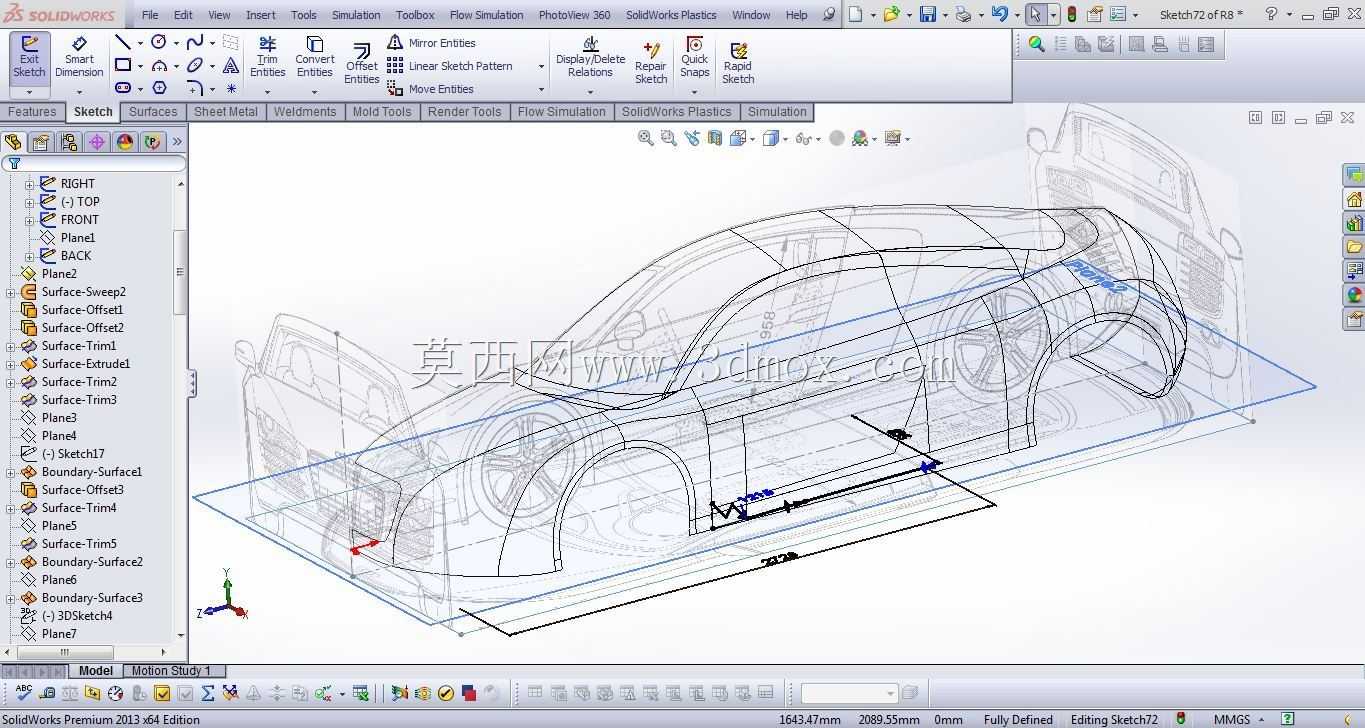
Task: Expand more manager tabs with the chevron
Action: [177, 142]
